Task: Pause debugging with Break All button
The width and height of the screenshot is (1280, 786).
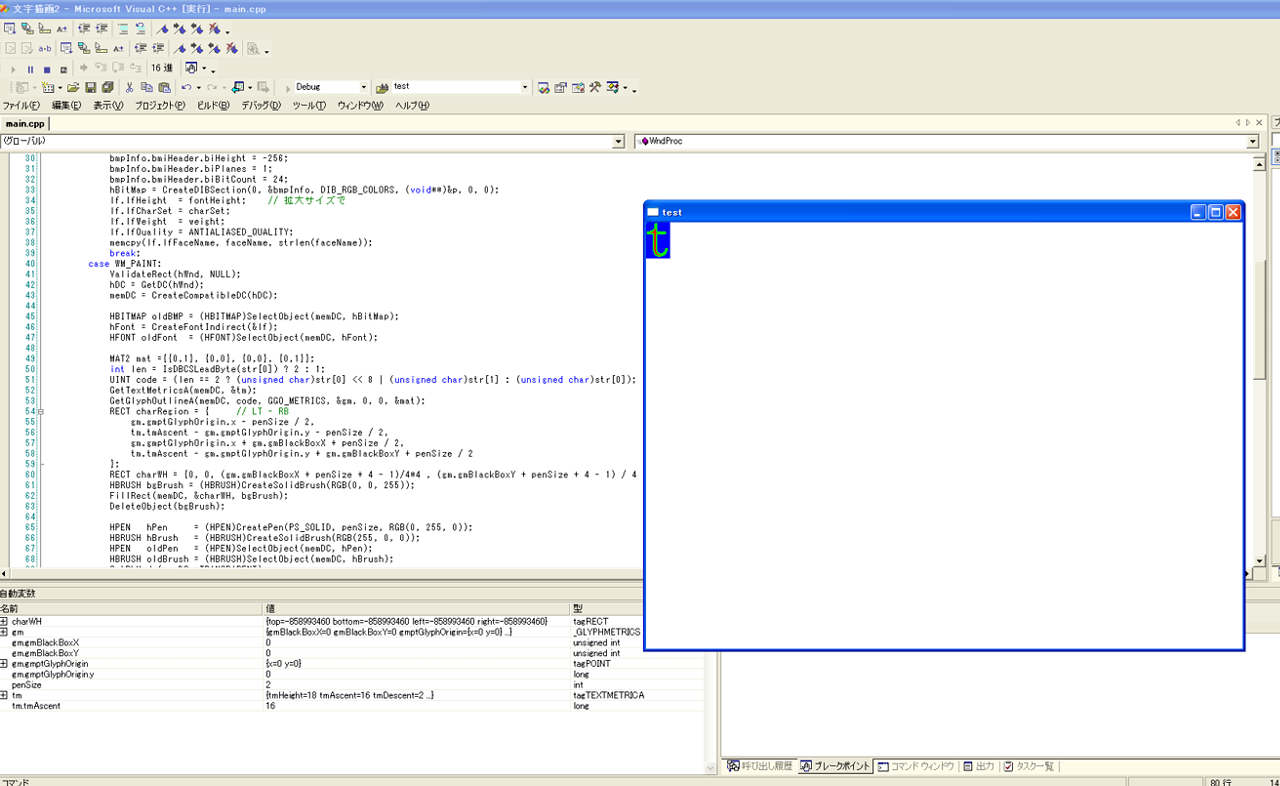Action: coord(30,69)
